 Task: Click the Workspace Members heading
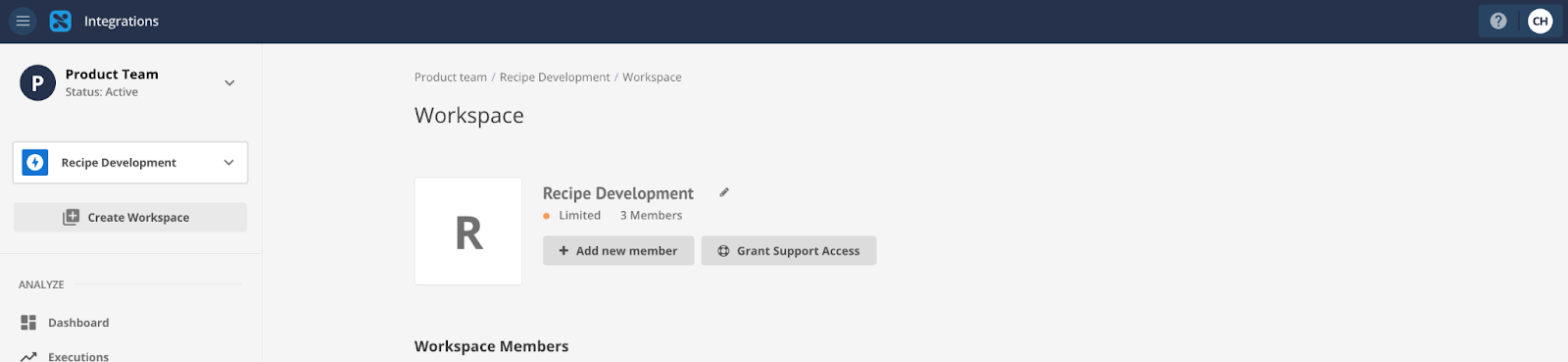coord(491,346)
